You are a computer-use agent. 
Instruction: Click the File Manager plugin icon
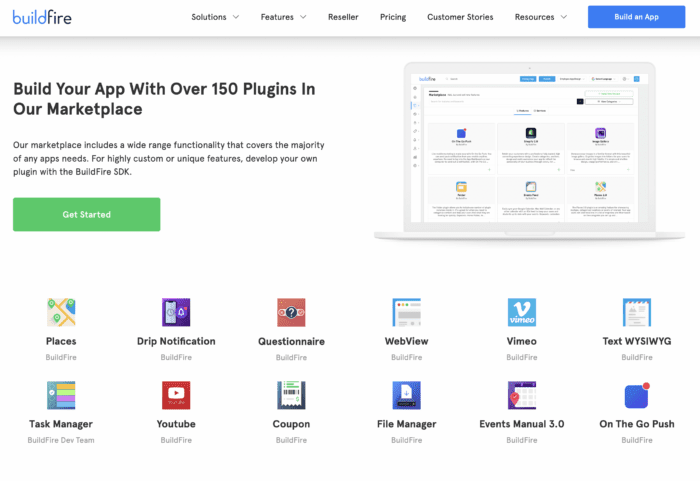(x=406, y=395)
